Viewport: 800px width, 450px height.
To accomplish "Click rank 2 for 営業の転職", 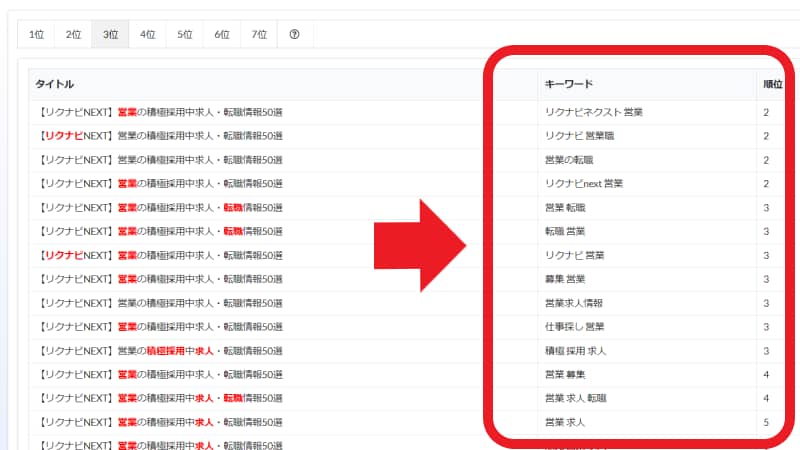I will pyautogui.click(x=766, y=160).
